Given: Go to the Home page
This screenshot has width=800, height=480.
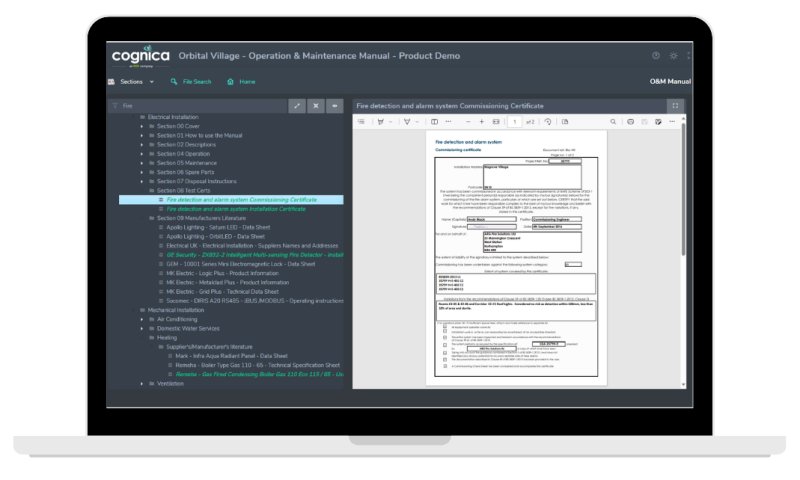Looking at the screenshot, I should 240,82.
